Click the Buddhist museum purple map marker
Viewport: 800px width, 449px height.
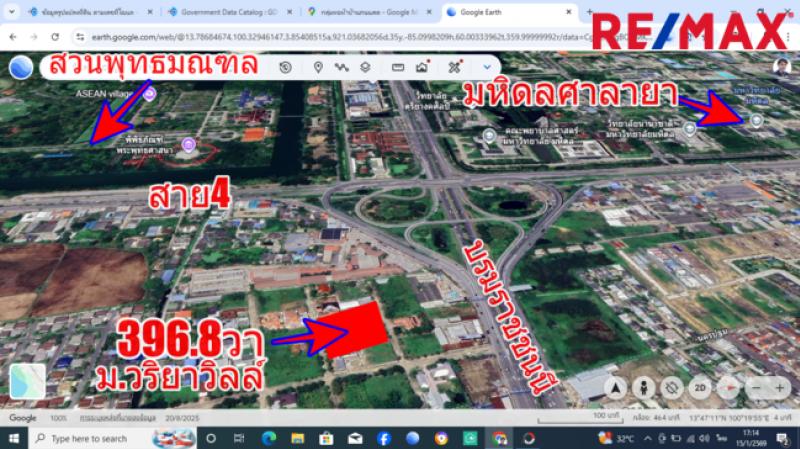pos(188,145)
